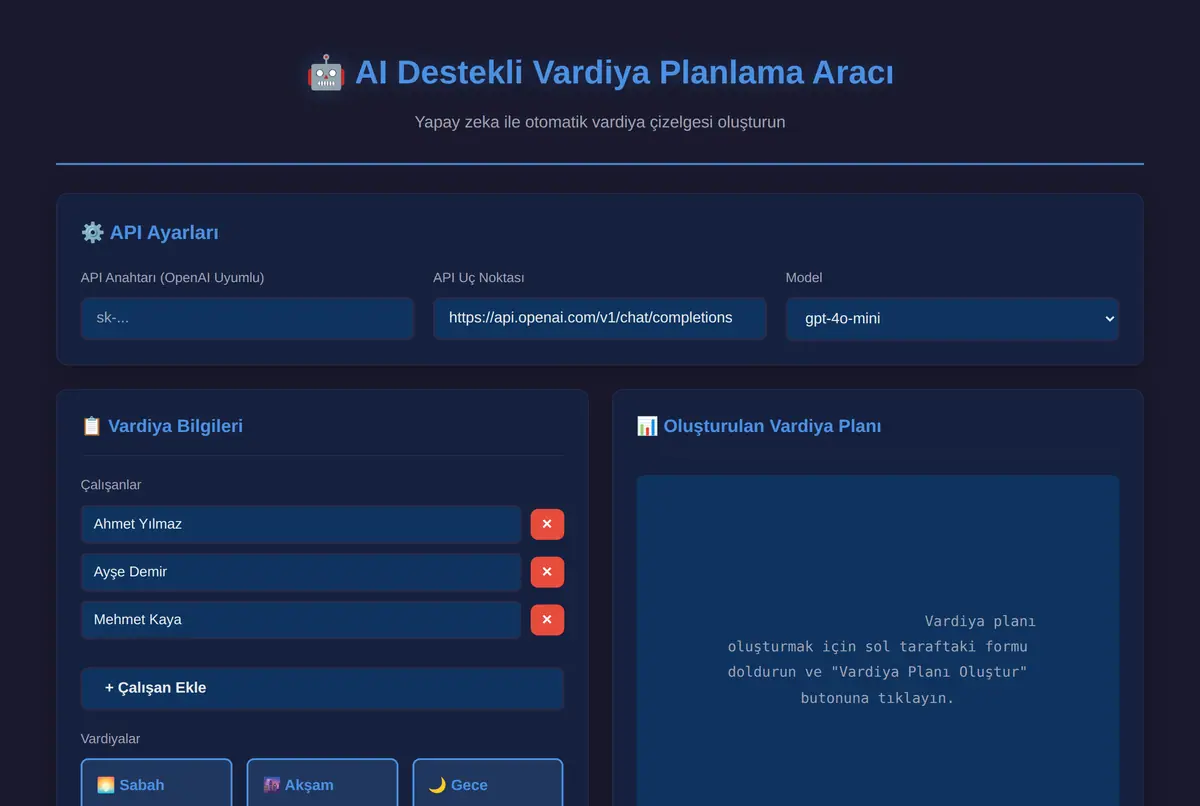
Task: Click the API Uç Noktası URL field
Action: pyautogui.click(x=600, y=318)
